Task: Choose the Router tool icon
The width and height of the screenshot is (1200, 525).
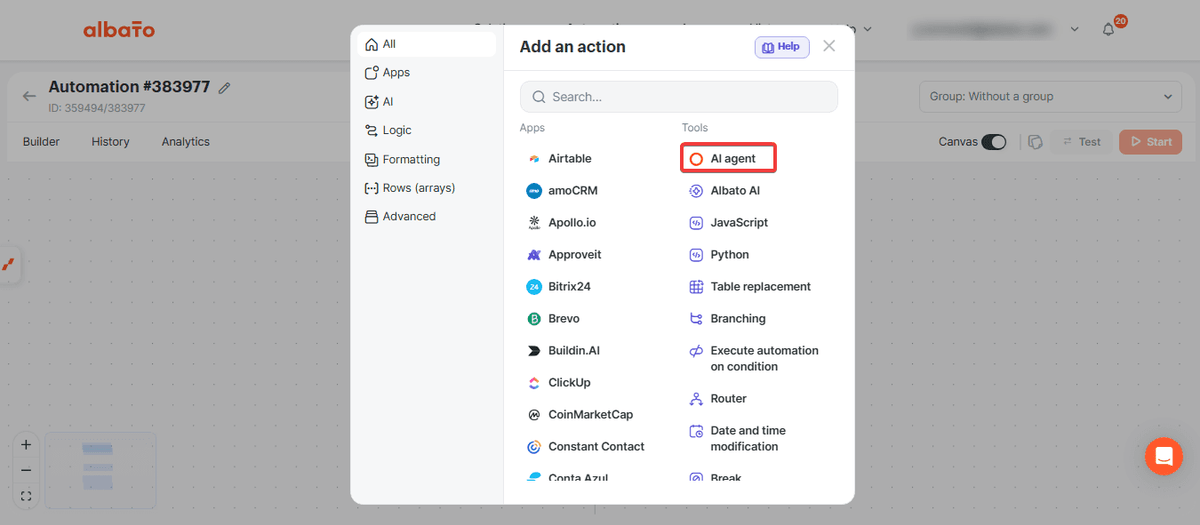Action: 696,399
